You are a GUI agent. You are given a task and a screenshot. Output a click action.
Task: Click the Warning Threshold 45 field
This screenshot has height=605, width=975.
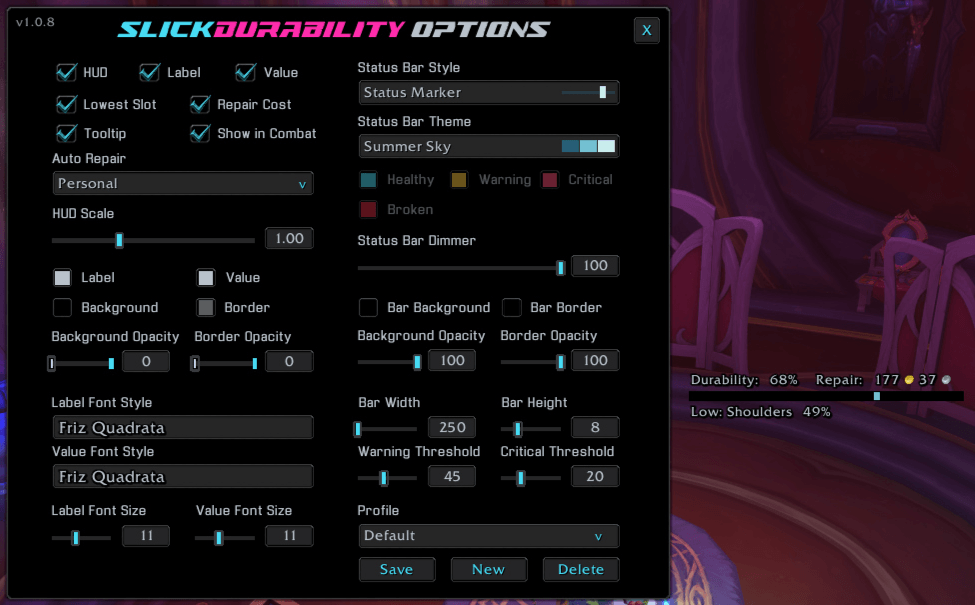click(452, 476)
